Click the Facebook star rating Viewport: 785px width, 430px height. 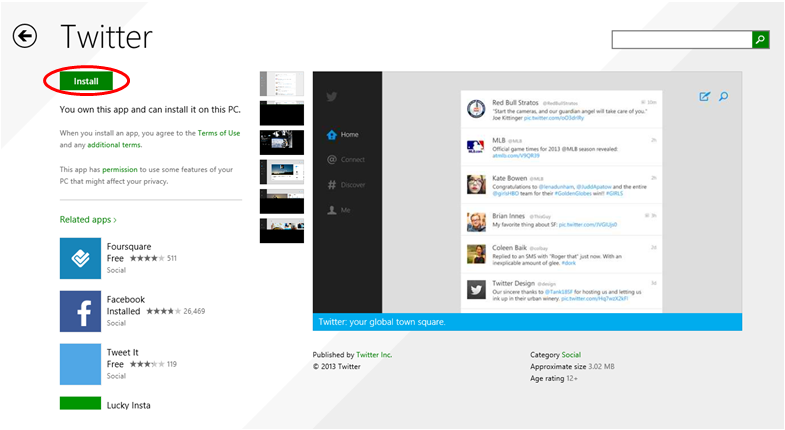point(164,311)
